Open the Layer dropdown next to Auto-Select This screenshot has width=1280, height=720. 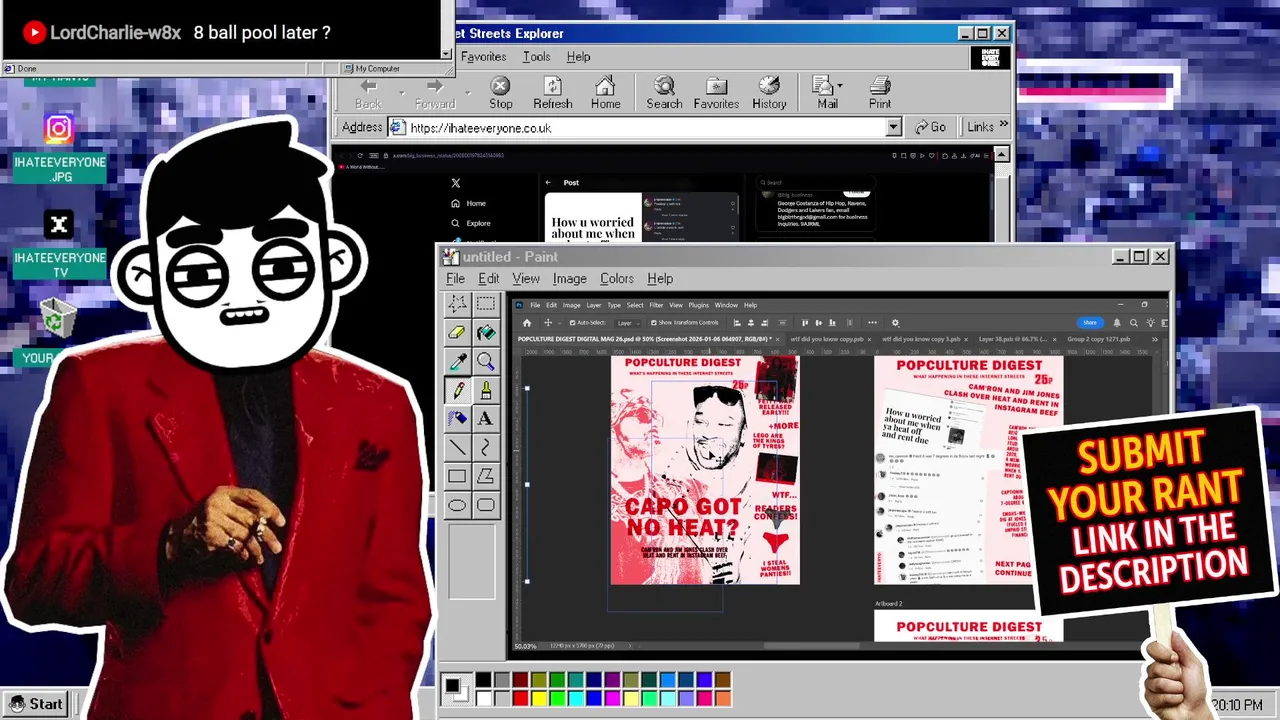tap(628, 323)
